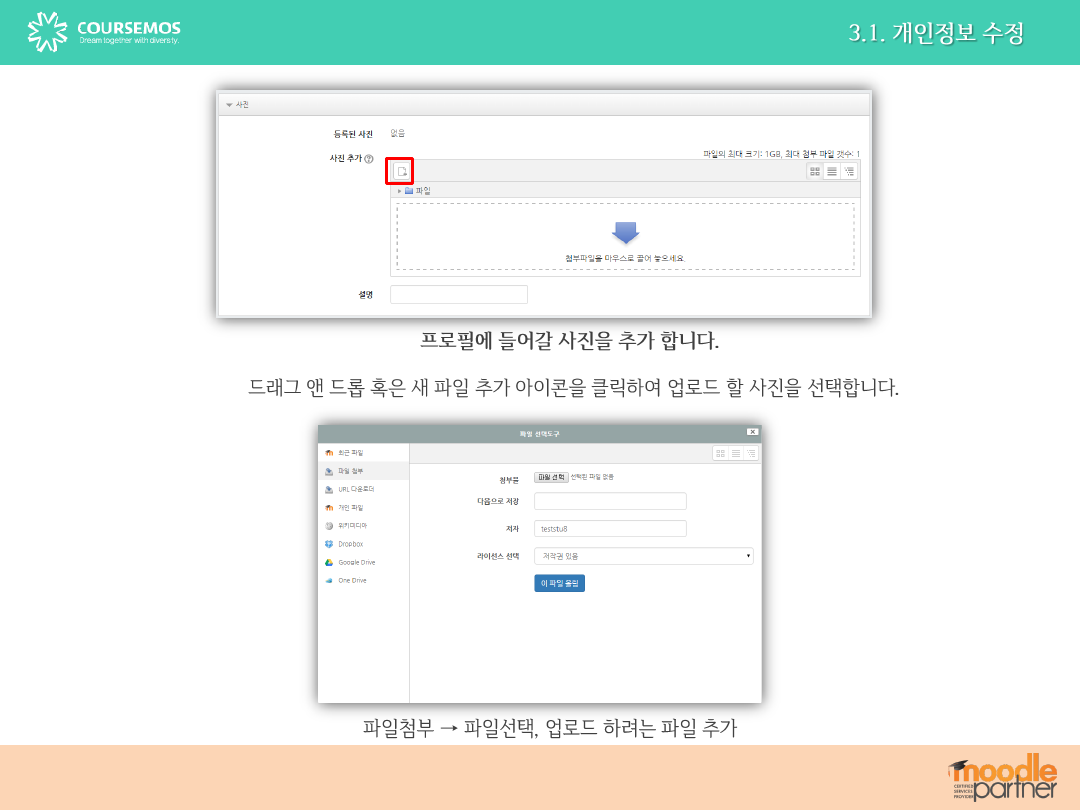This screenshot has height=810, width=1080.
Task: Select icon grid view in file picker
Action: click(720, 453)
